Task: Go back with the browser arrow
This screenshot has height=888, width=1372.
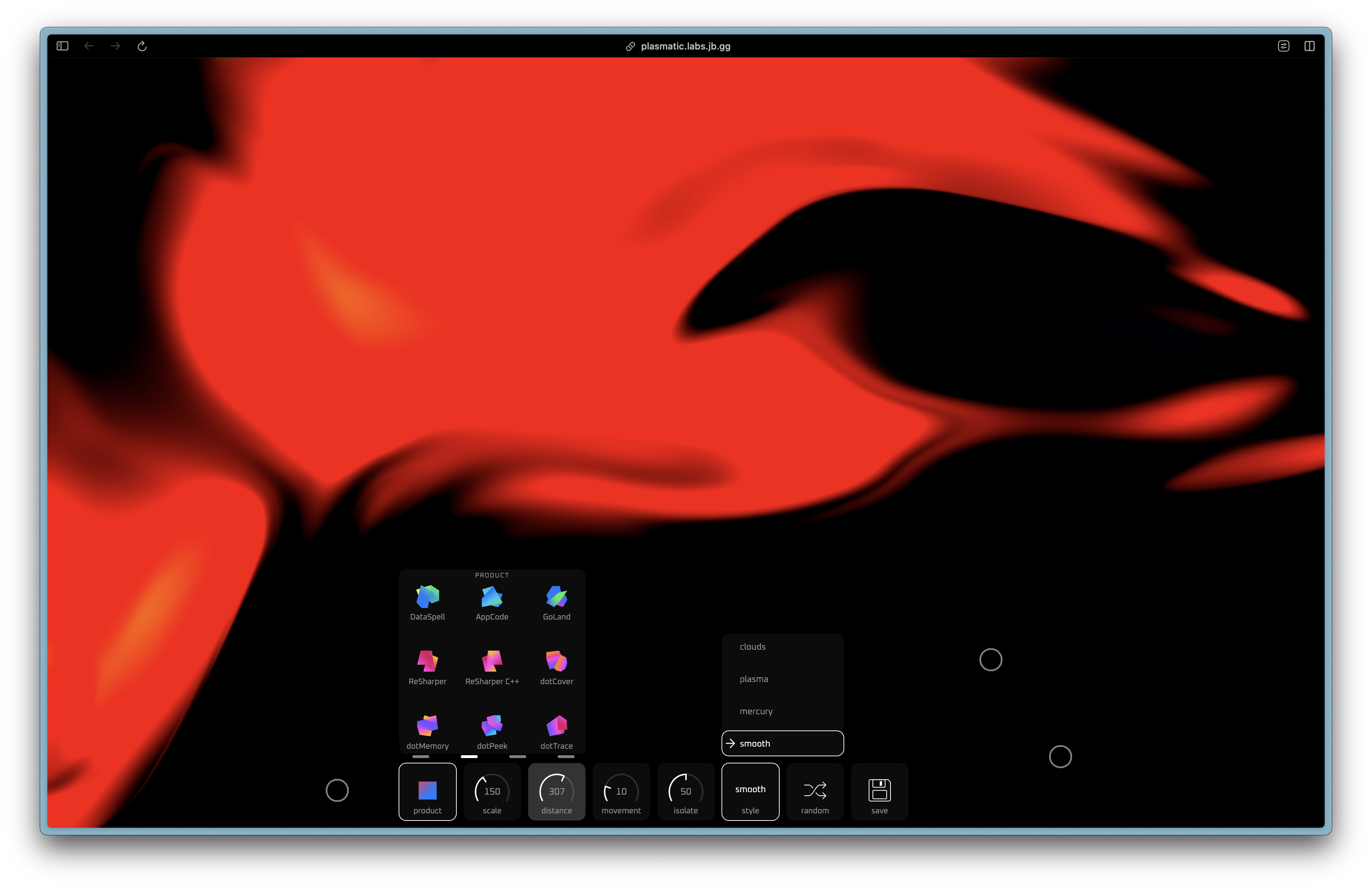Action: (89, 46)
